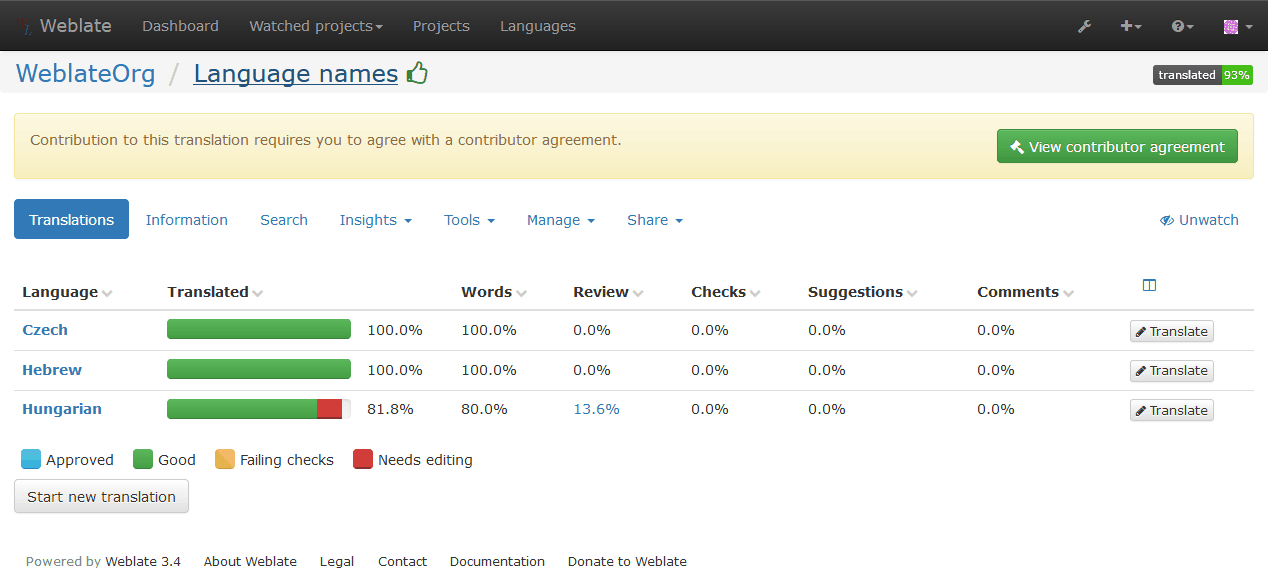Open Documentation footer link

pyautogui.click(x=497, y=561)
